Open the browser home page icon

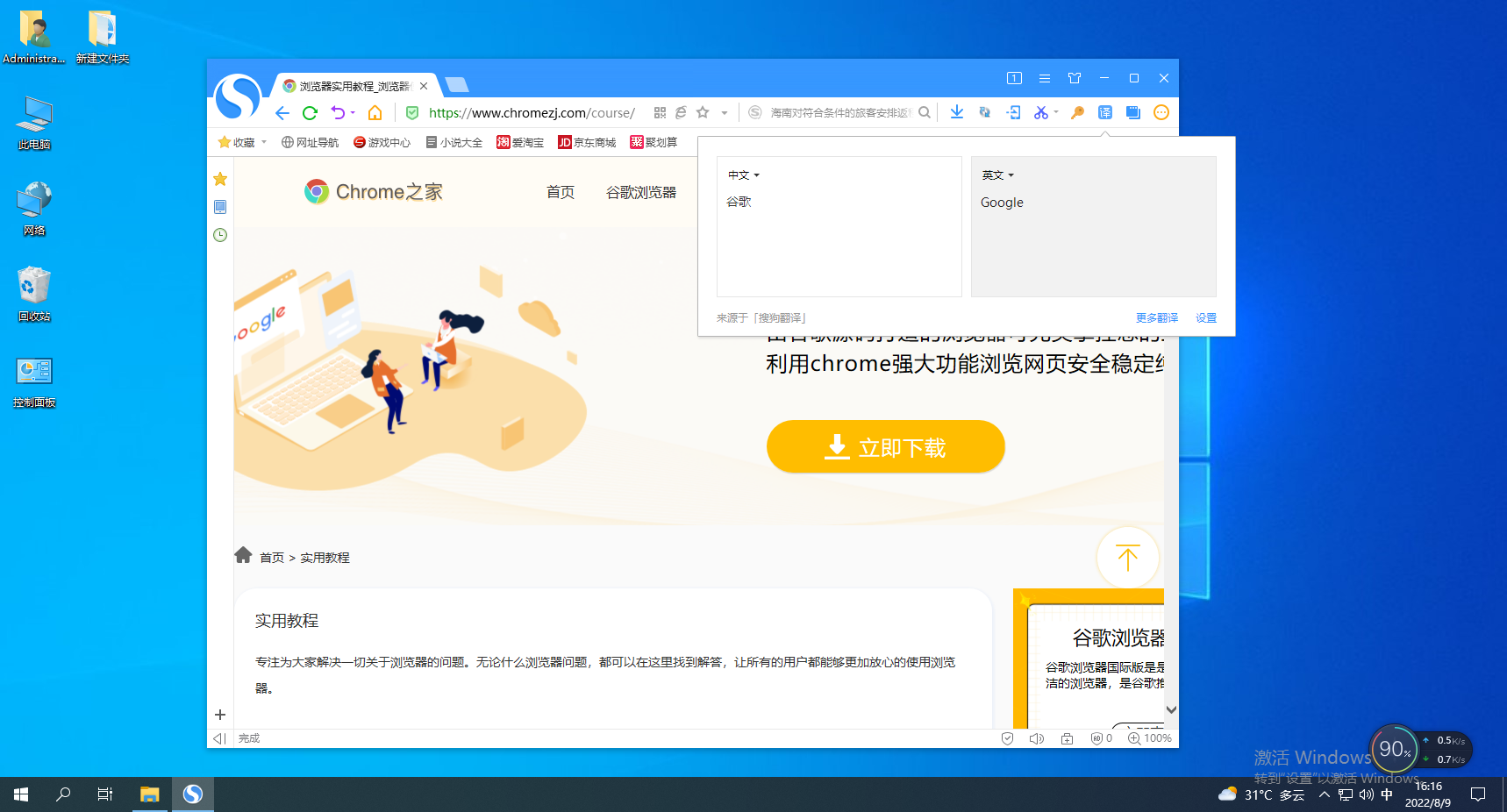click(375, 112)
